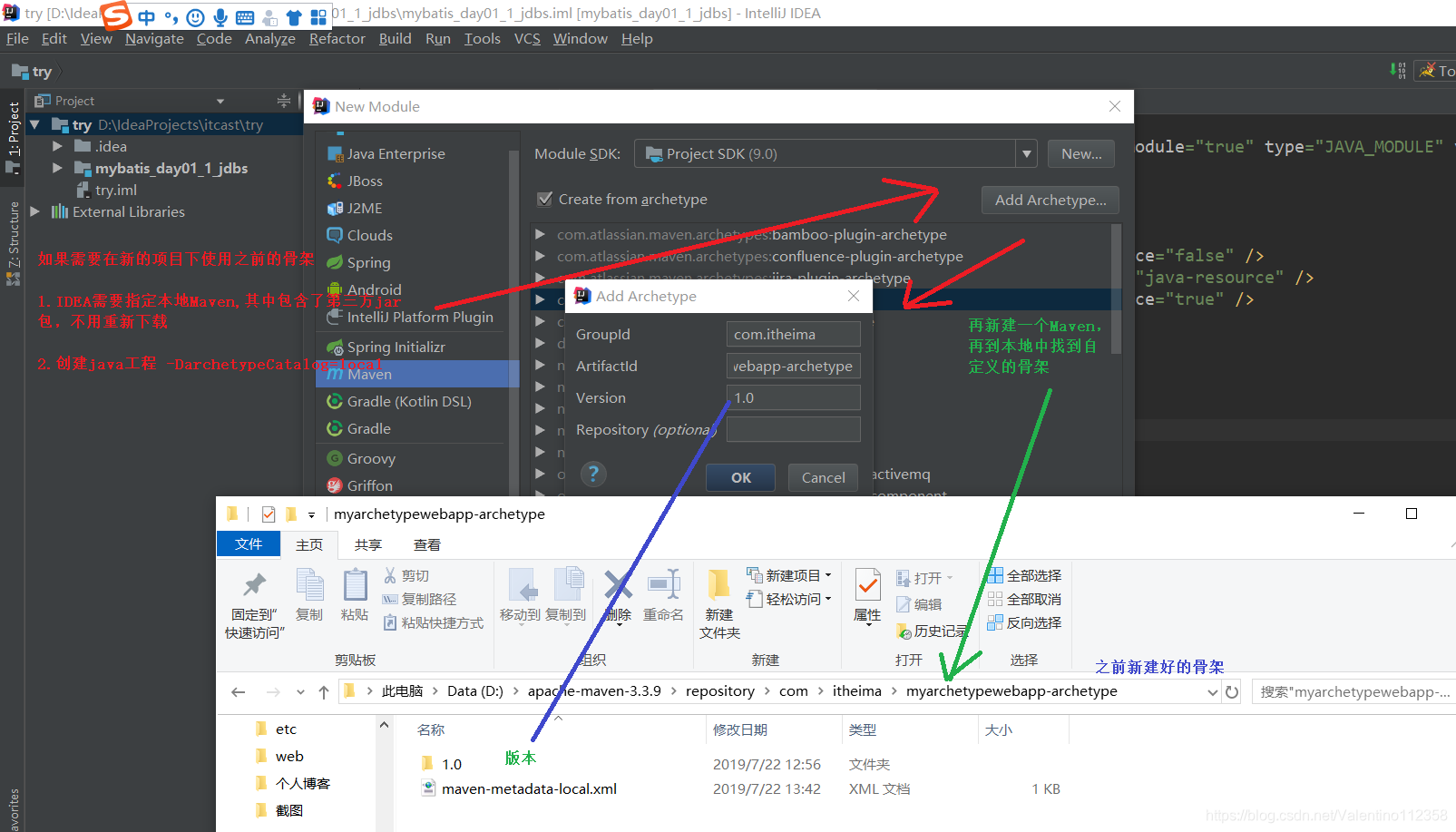1456x832 pixels.
Task: Confirm Add Archetype with OK
Action: click(741, 478)
